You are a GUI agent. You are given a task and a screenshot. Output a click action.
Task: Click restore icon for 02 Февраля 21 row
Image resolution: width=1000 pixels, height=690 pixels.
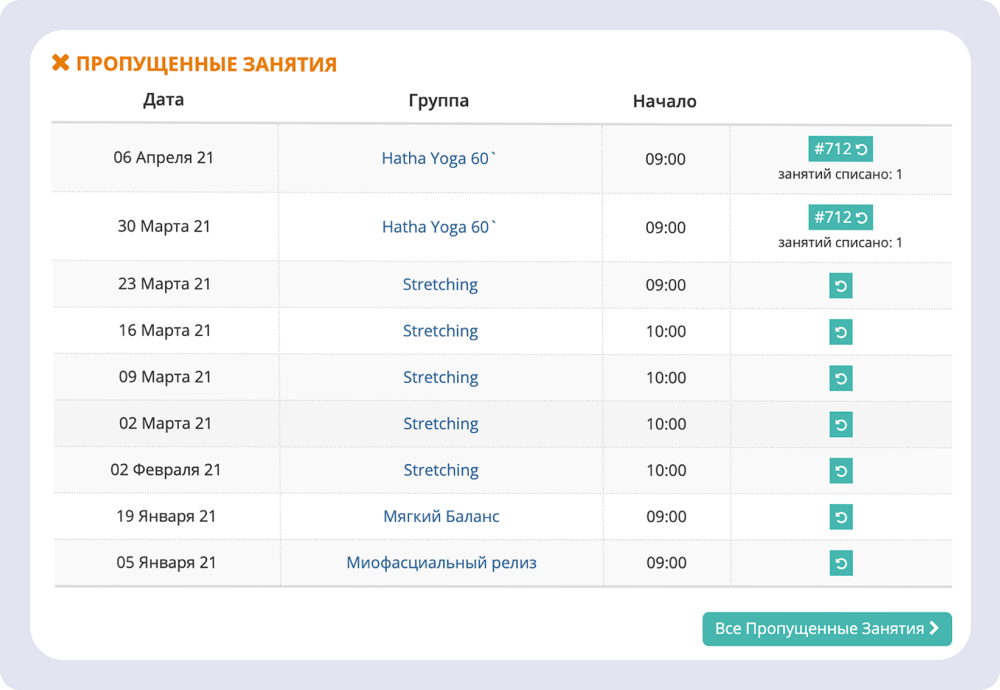click(841, 471)
